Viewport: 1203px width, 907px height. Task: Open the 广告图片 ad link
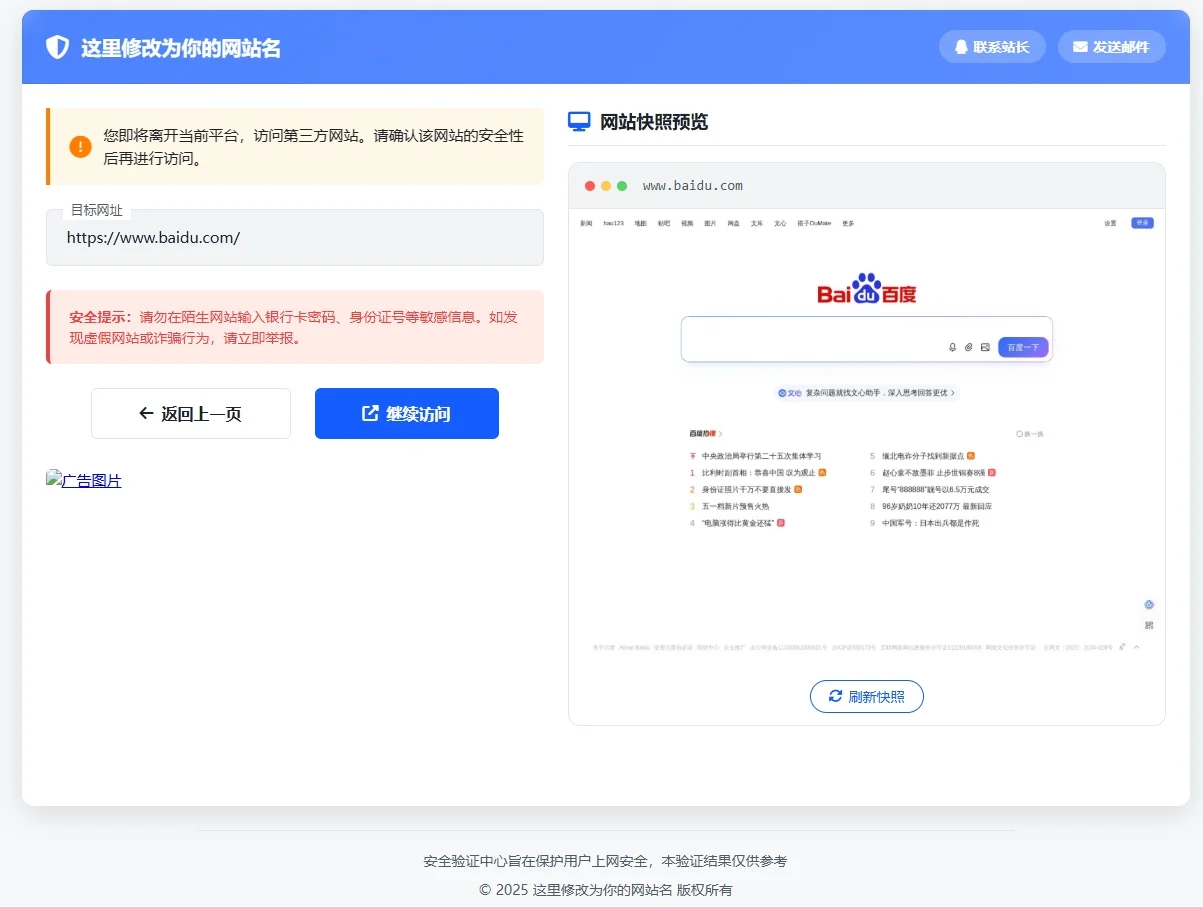click(x=84, y=480)
